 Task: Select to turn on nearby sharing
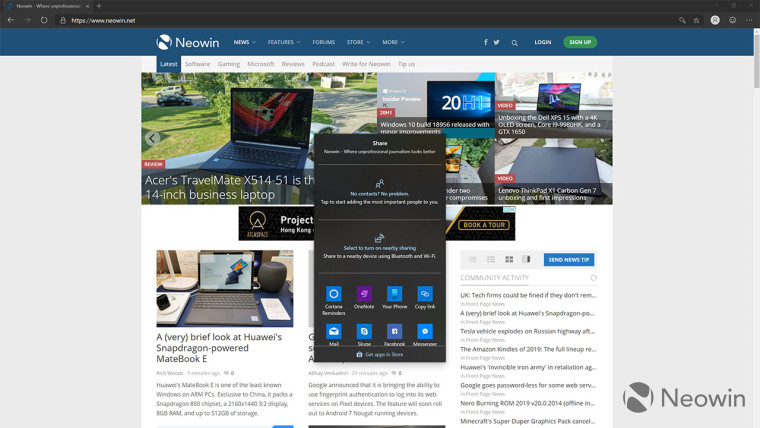coord(380,248)
